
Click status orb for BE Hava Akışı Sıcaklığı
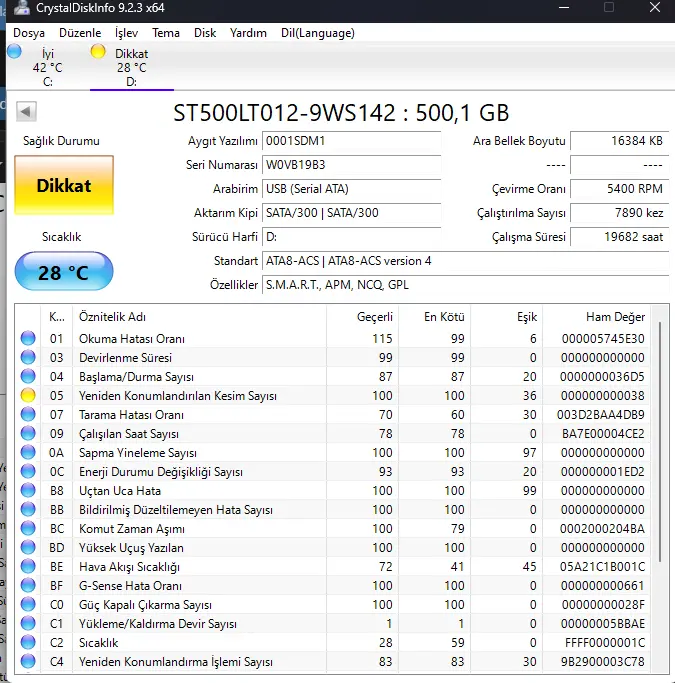point(28,567)
